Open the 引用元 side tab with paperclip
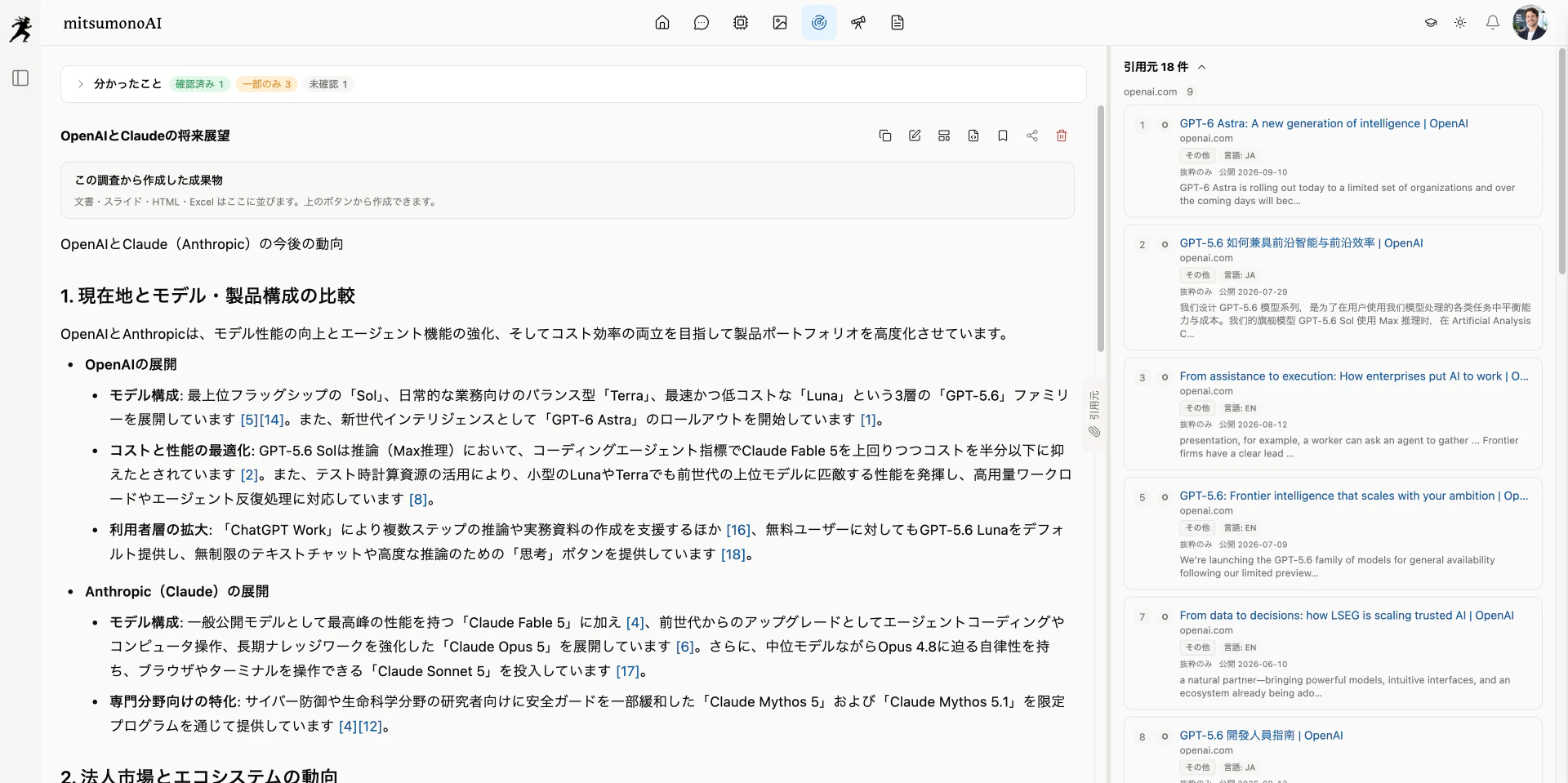Viewport: 1568px width, 783px height. [1094, 414]
